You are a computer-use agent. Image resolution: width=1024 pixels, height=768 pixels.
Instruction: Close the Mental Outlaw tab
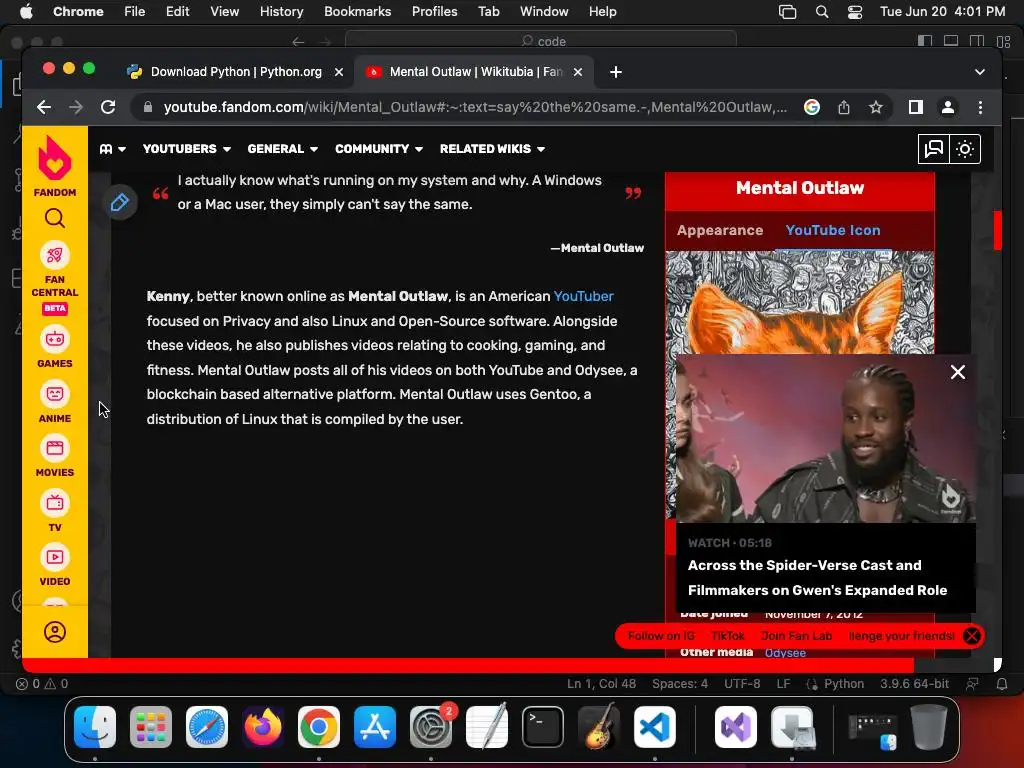[x=577, y=72]
